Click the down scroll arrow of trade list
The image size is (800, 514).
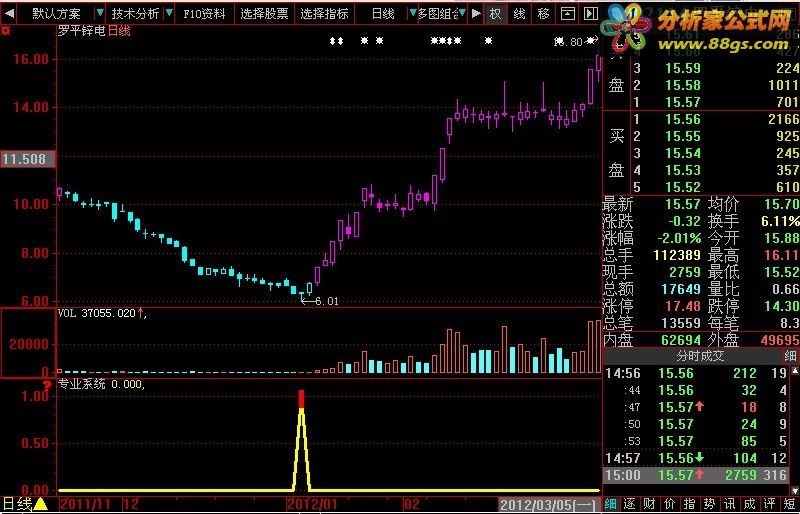tap(795, 492)
